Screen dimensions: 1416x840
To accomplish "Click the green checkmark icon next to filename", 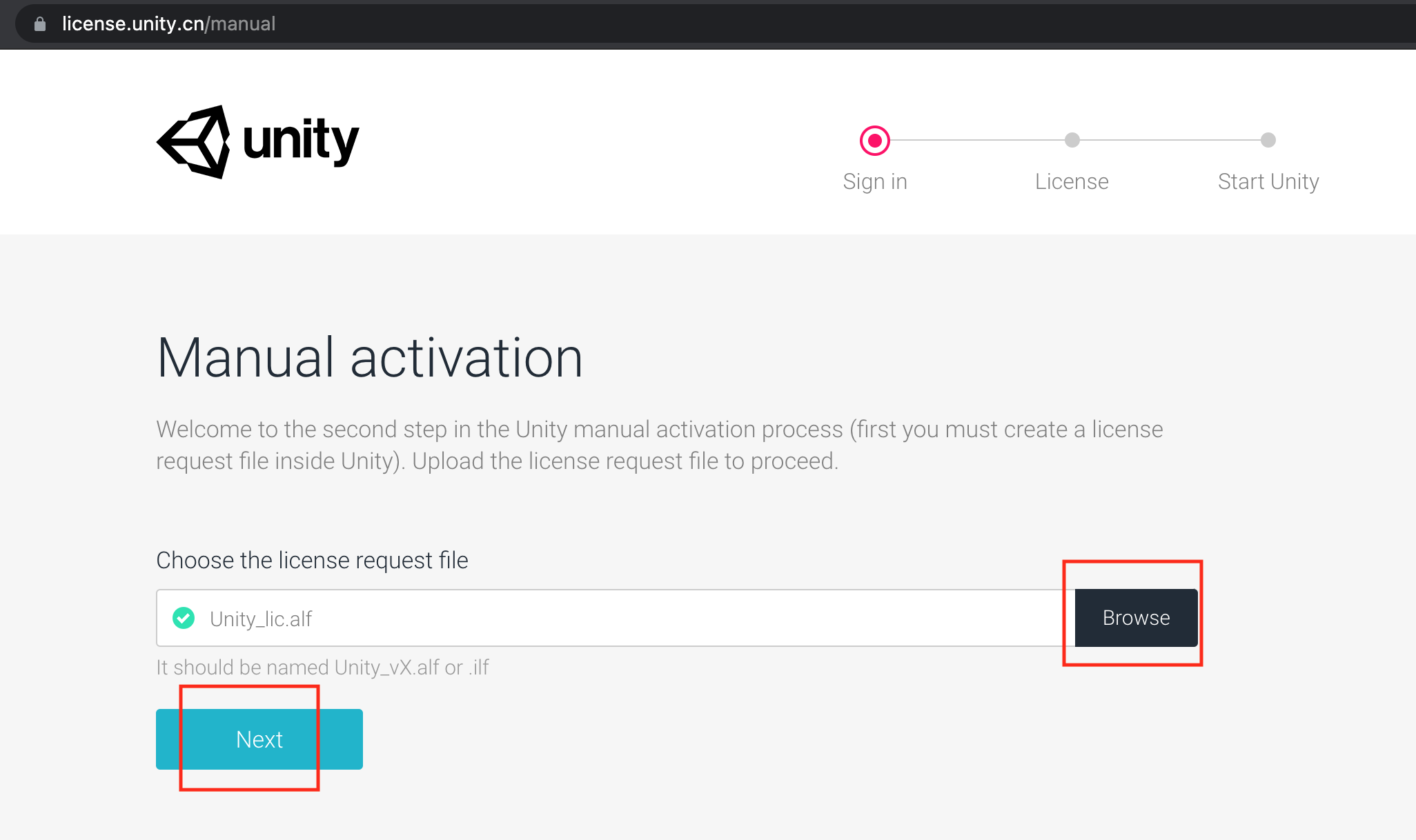I will tap(185, 618).
